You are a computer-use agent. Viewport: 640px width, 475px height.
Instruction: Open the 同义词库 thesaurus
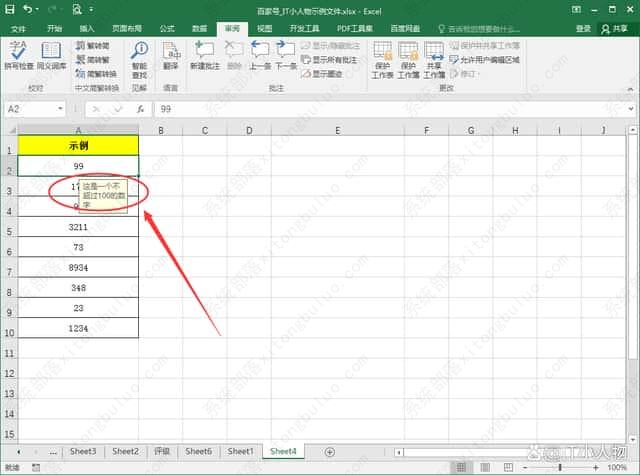[52, 56]
